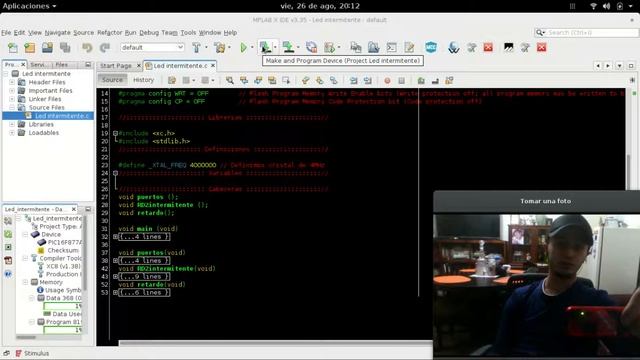Expand the Linker Files folder
The image size is (640, 360).
(x=12, y=99)
